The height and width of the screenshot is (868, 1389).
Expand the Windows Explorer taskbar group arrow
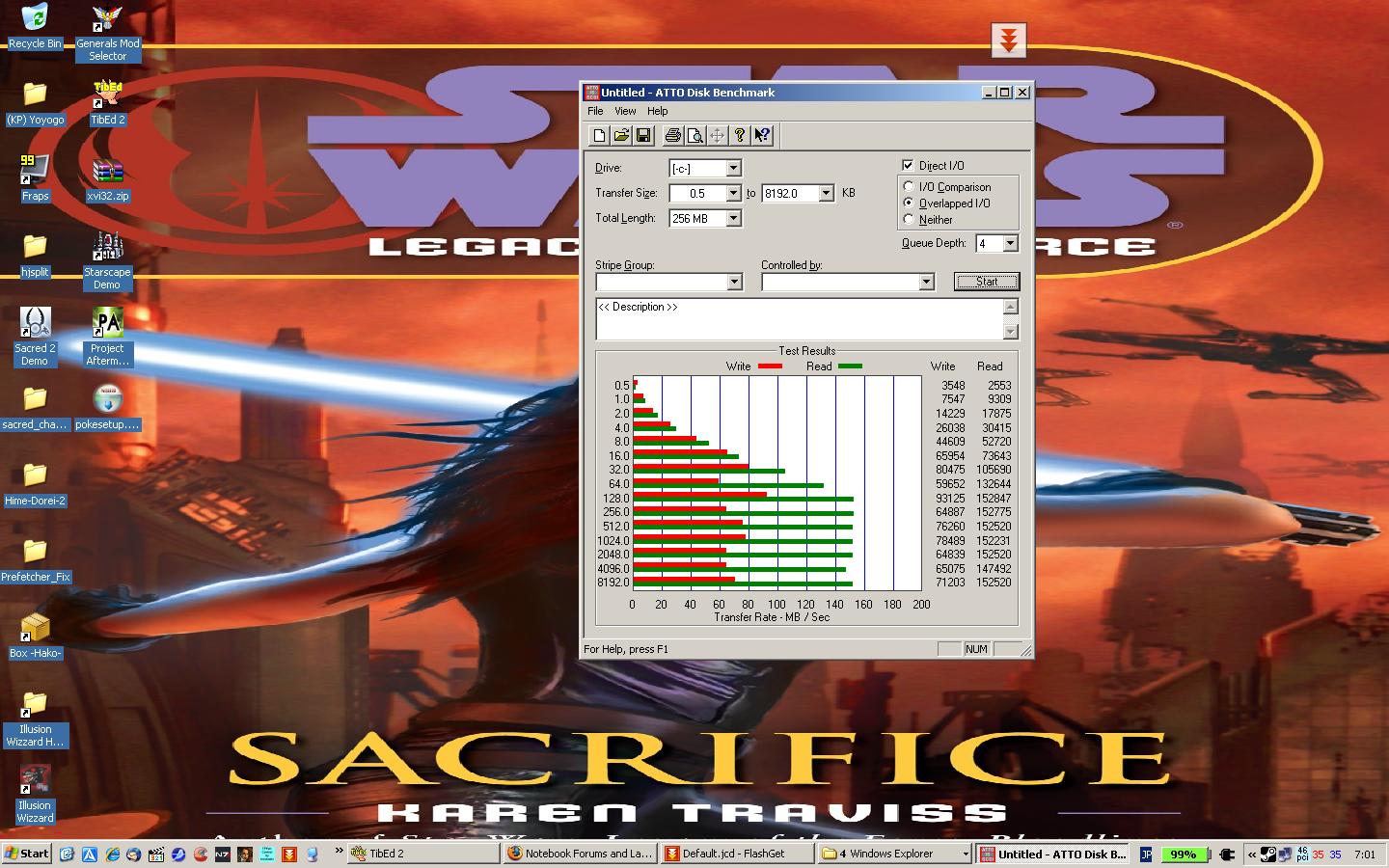[x=965, y=854]
